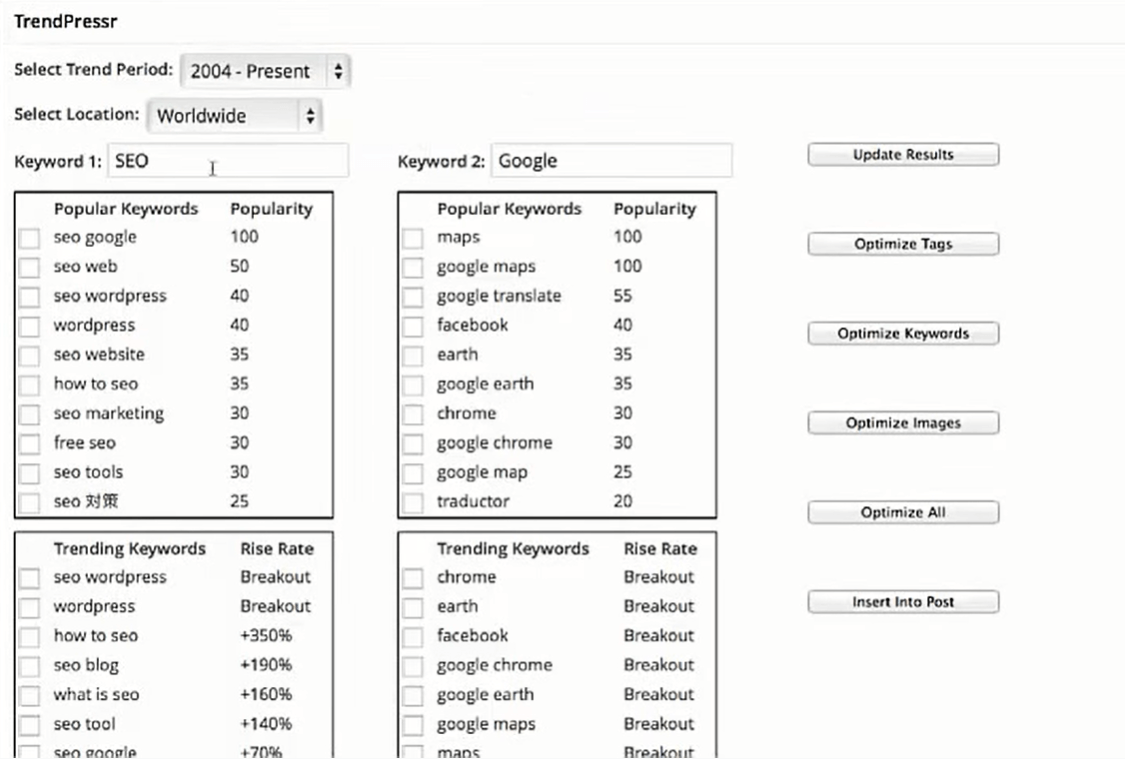Check trending 'google maps' Breakout checkbox
The image size is (1125, 759).
pos(413,725)
